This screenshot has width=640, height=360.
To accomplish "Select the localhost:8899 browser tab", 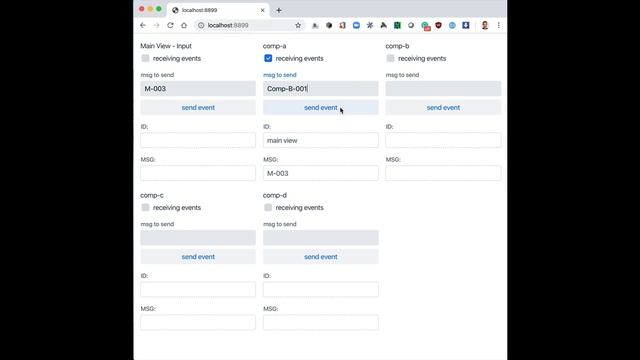I will click(x=219, y=10).
